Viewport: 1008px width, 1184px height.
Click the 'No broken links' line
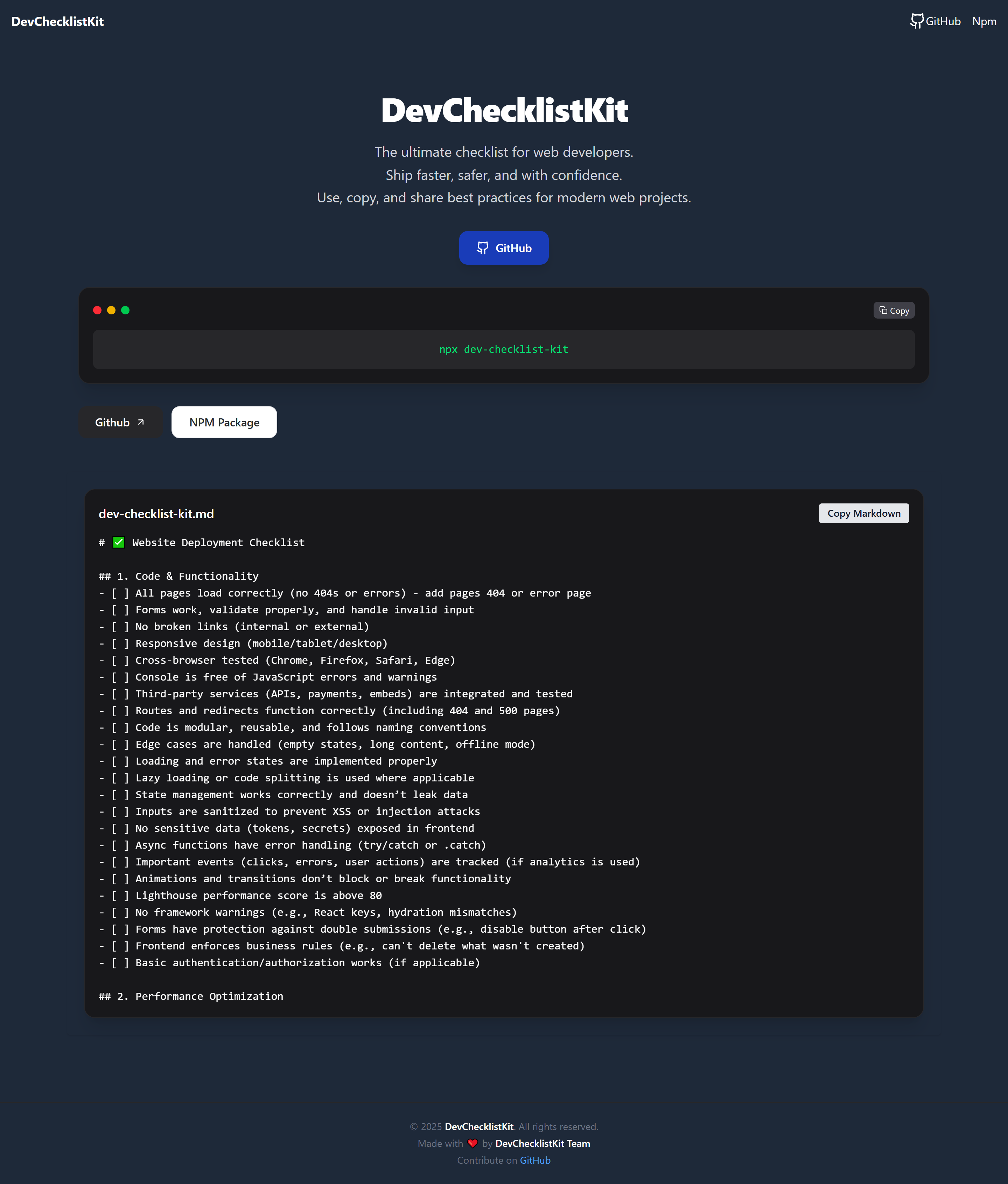point(234,626)
